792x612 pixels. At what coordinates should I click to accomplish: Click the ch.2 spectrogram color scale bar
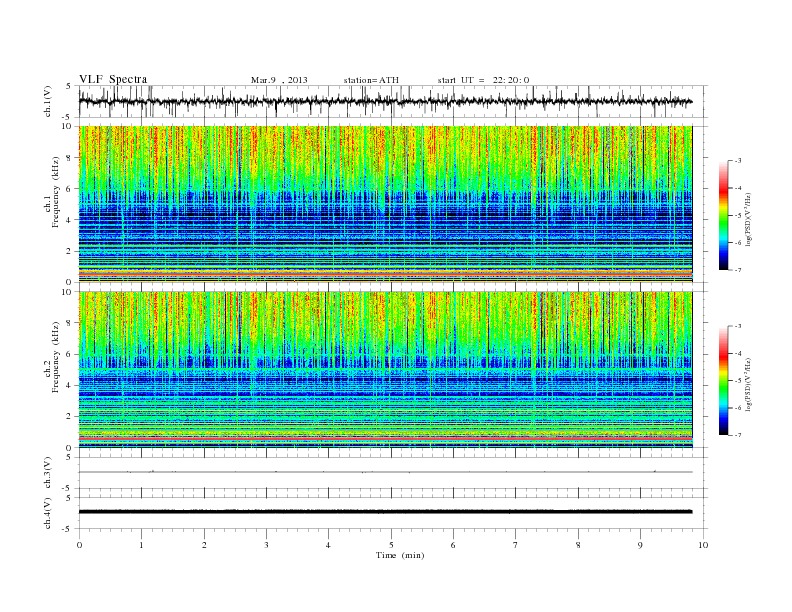(723, 381)
